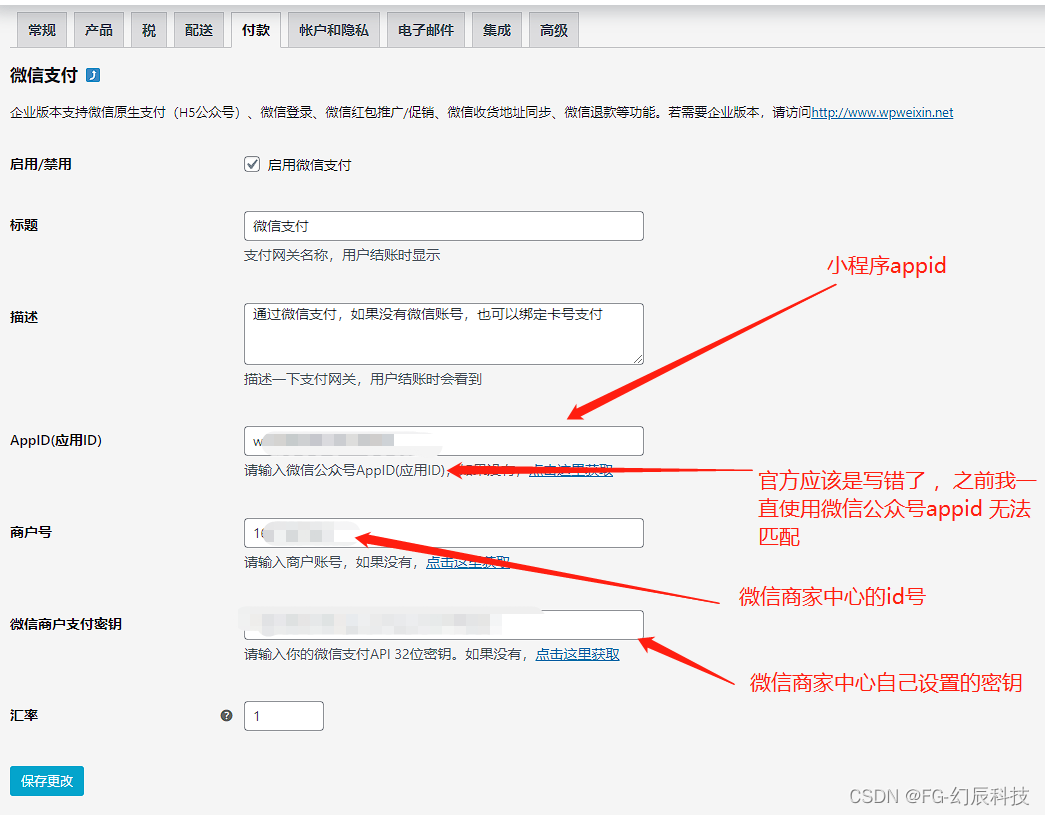Click into the 描述 textarea
Image resolution: width=1045 pixels, height=815 pixels.
pos(444,334)
